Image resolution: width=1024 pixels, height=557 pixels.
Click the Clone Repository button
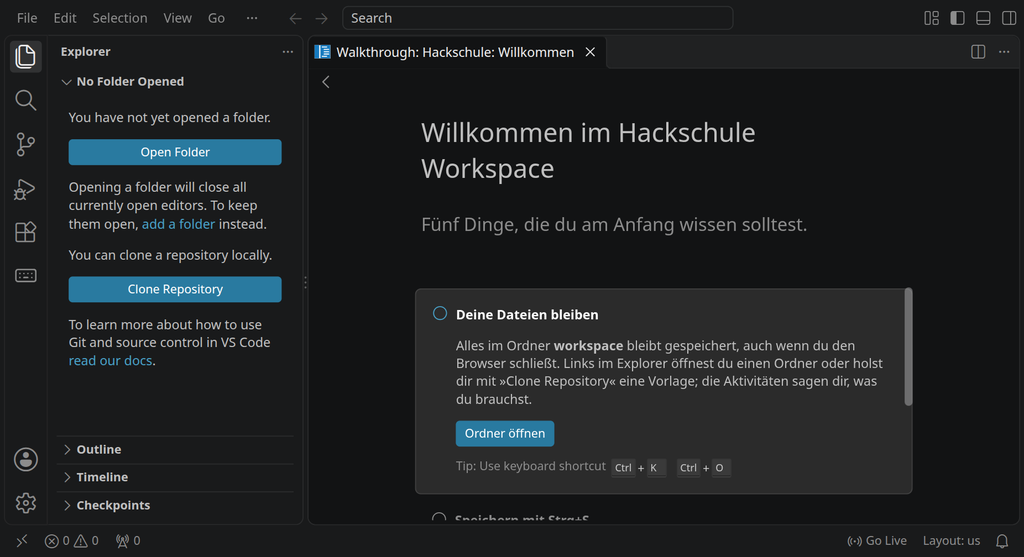pyautogui.click(x=175, y=289)
